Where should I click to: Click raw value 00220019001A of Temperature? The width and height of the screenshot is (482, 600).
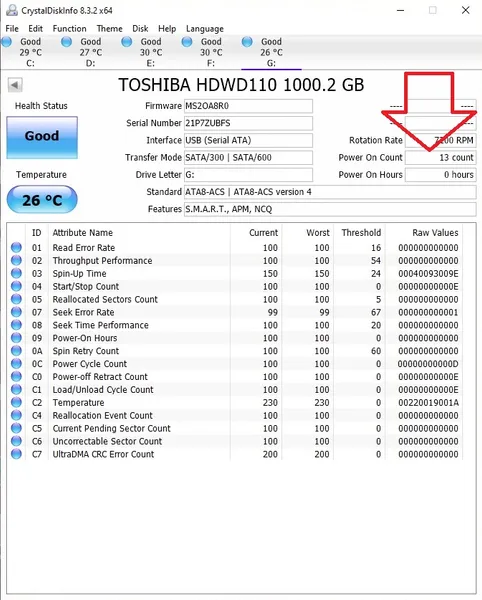(428, 403)
